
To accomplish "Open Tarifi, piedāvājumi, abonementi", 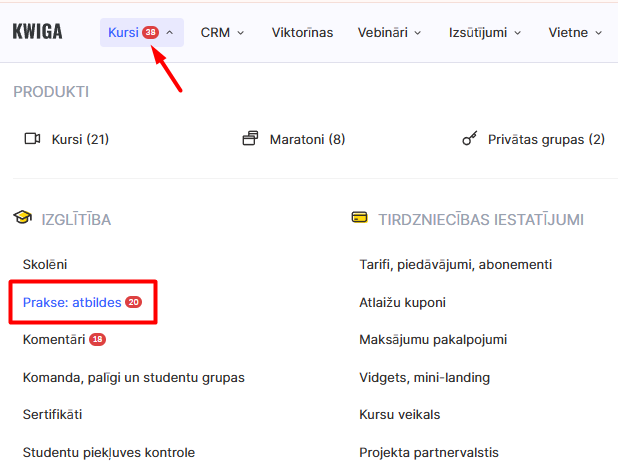I will click(456, 264).
